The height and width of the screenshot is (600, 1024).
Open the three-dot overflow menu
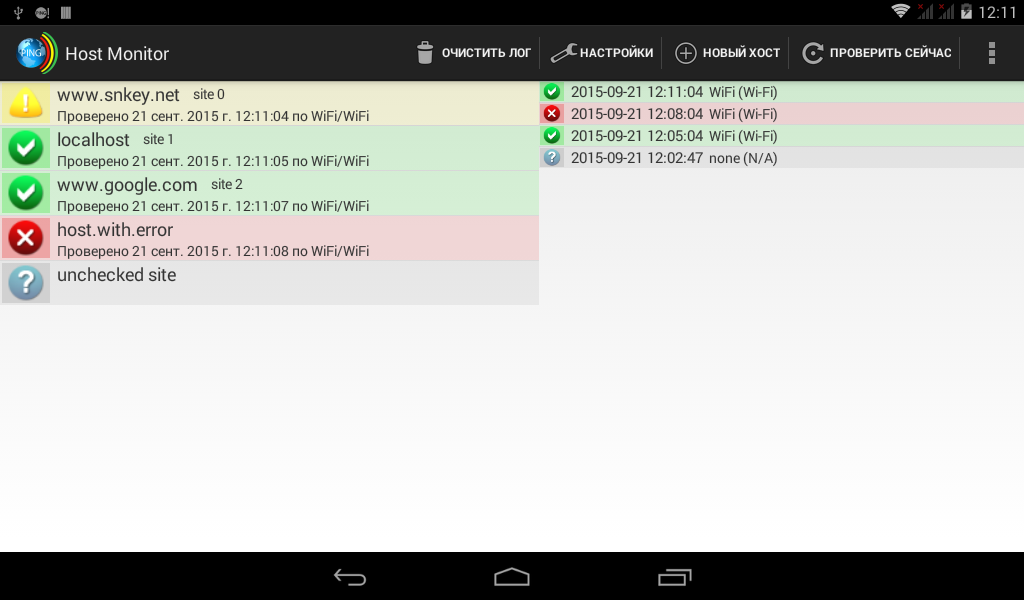click(x=991, y=53)
